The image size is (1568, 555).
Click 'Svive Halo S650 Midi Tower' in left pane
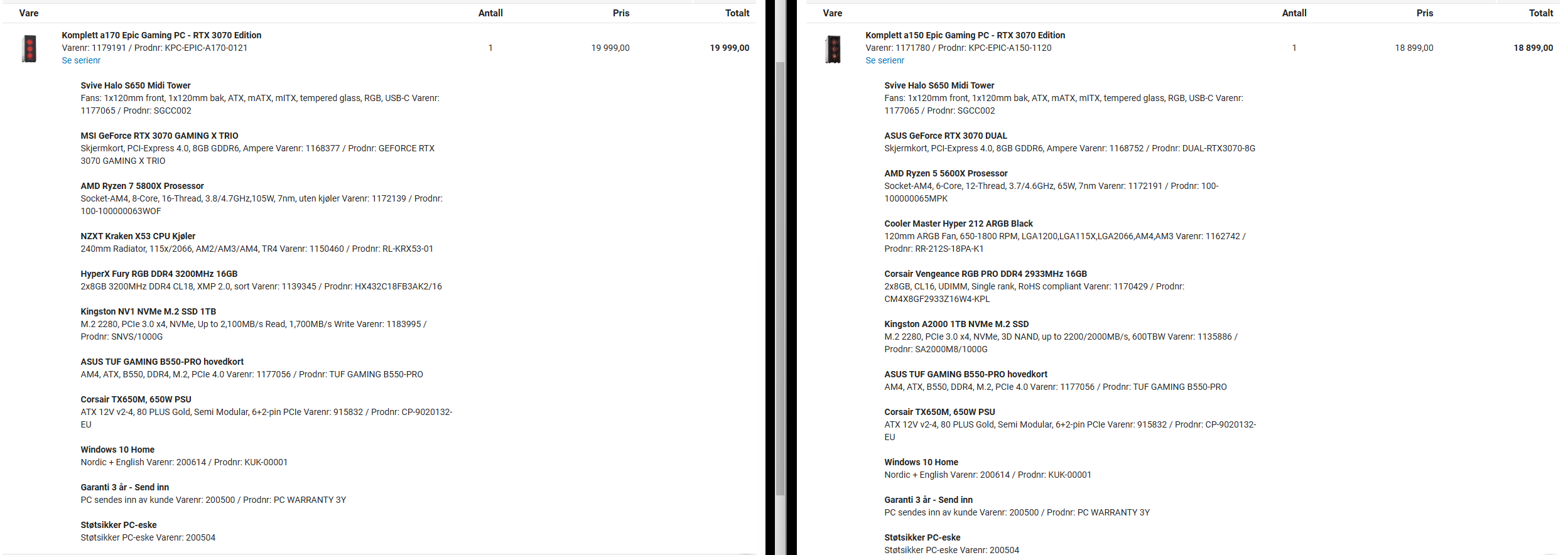tap(136, 85)
